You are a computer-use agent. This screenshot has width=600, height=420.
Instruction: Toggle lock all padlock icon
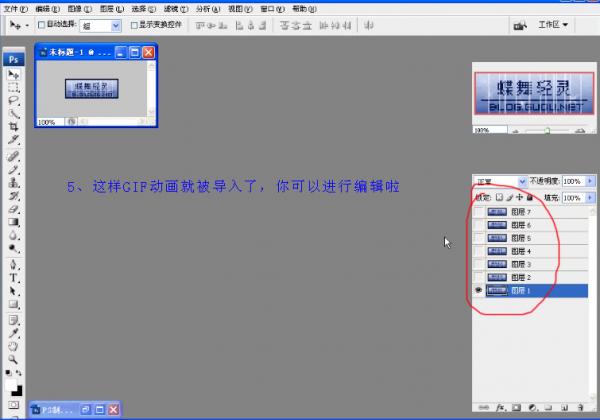[x=530, y=197]
